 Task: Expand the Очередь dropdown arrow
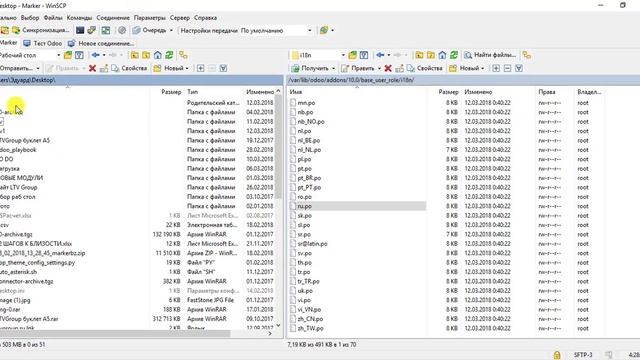point(171,30)
